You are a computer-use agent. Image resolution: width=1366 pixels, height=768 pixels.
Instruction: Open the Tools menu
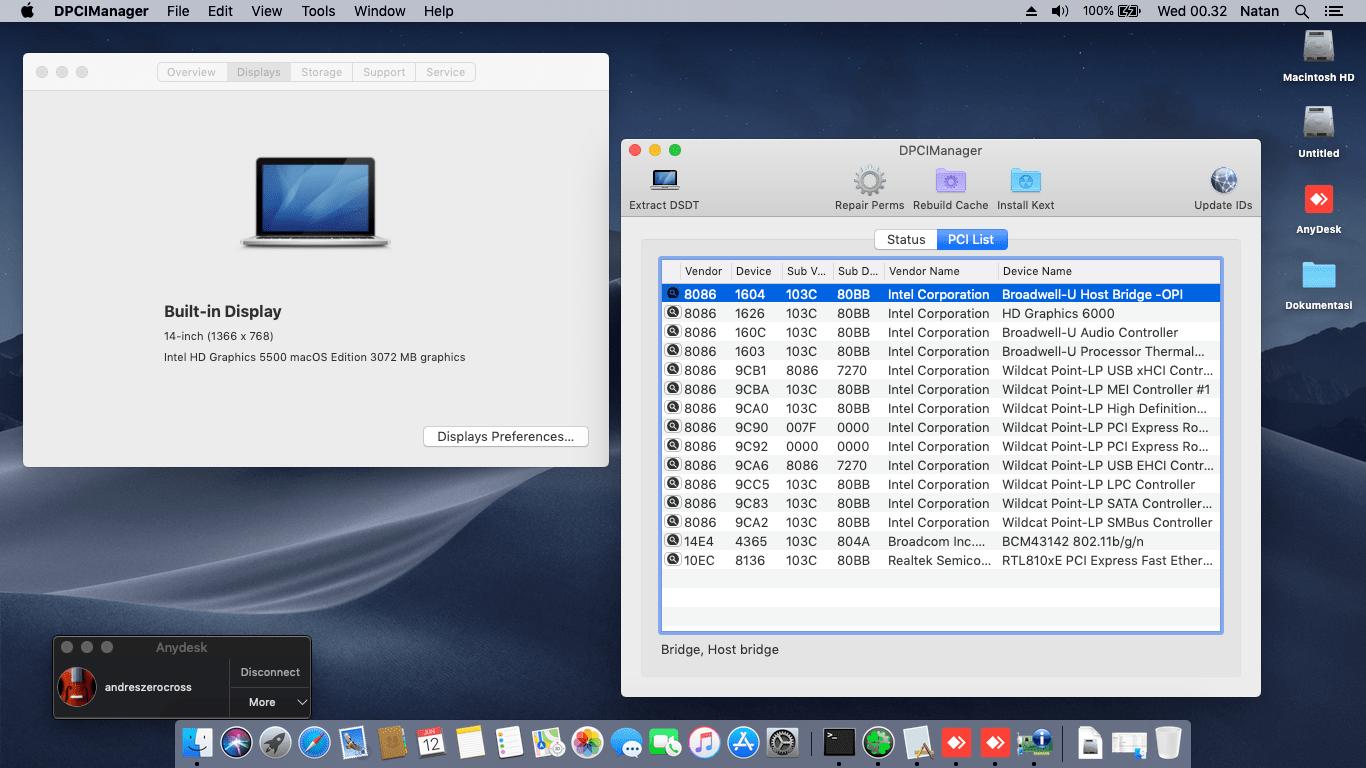coord(318,11)
